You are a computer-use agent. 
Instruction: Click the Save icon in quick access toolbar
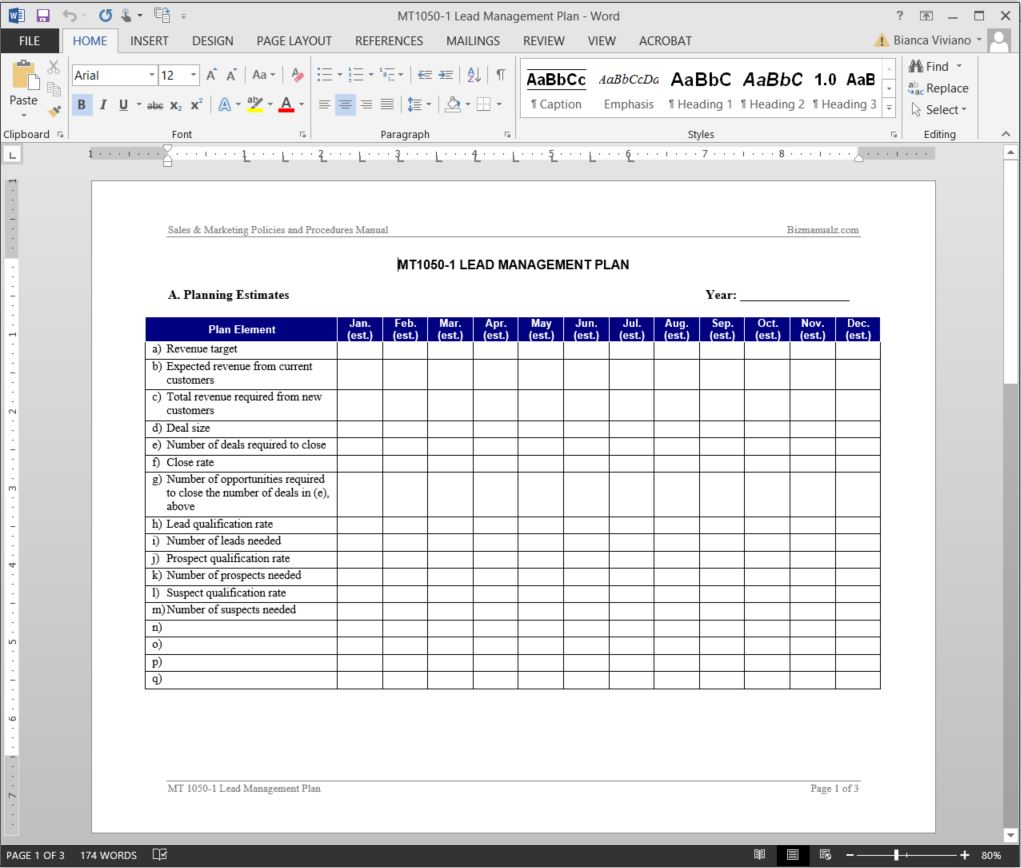pyautogui.click(x=43, y=16)
